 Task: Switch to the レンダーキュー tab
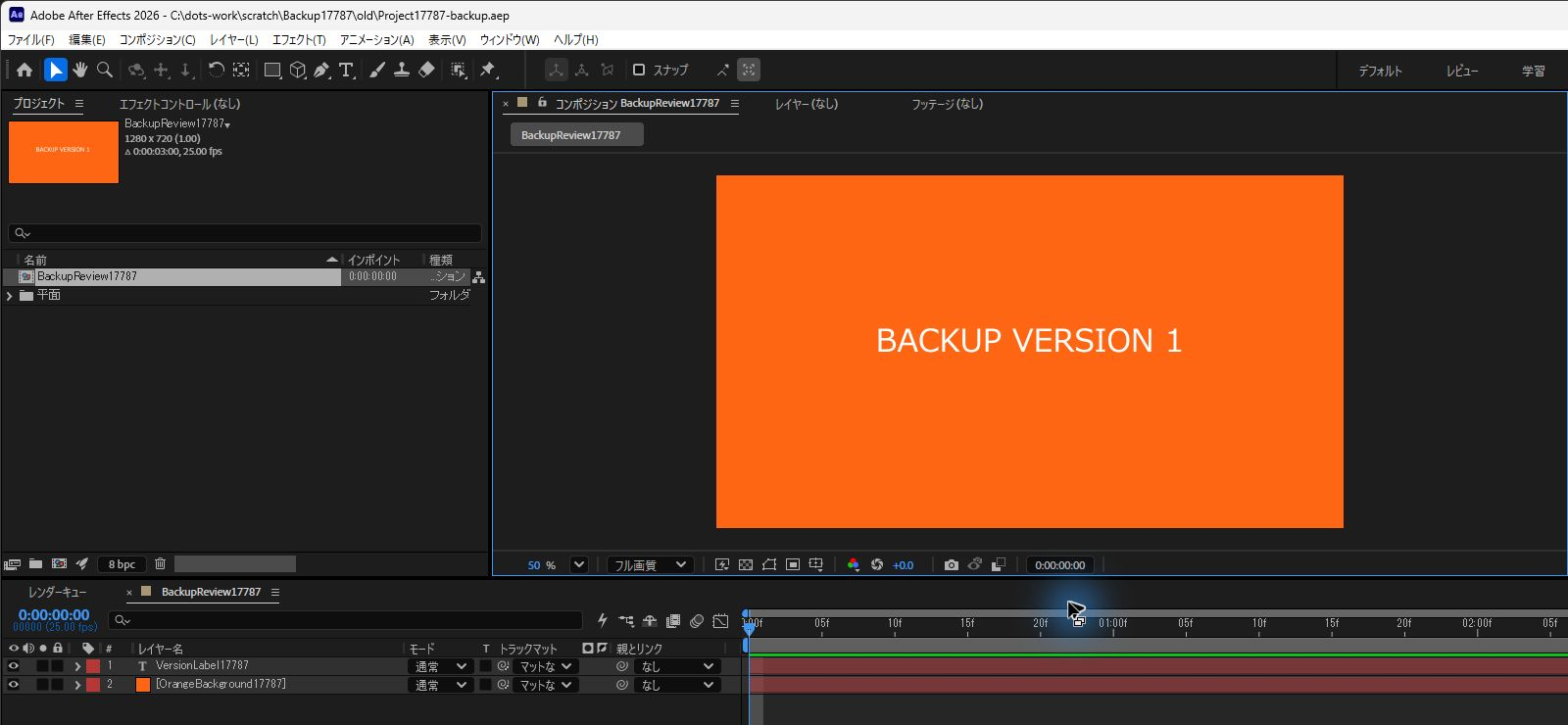pyautogui.click(x=58, y=592)
